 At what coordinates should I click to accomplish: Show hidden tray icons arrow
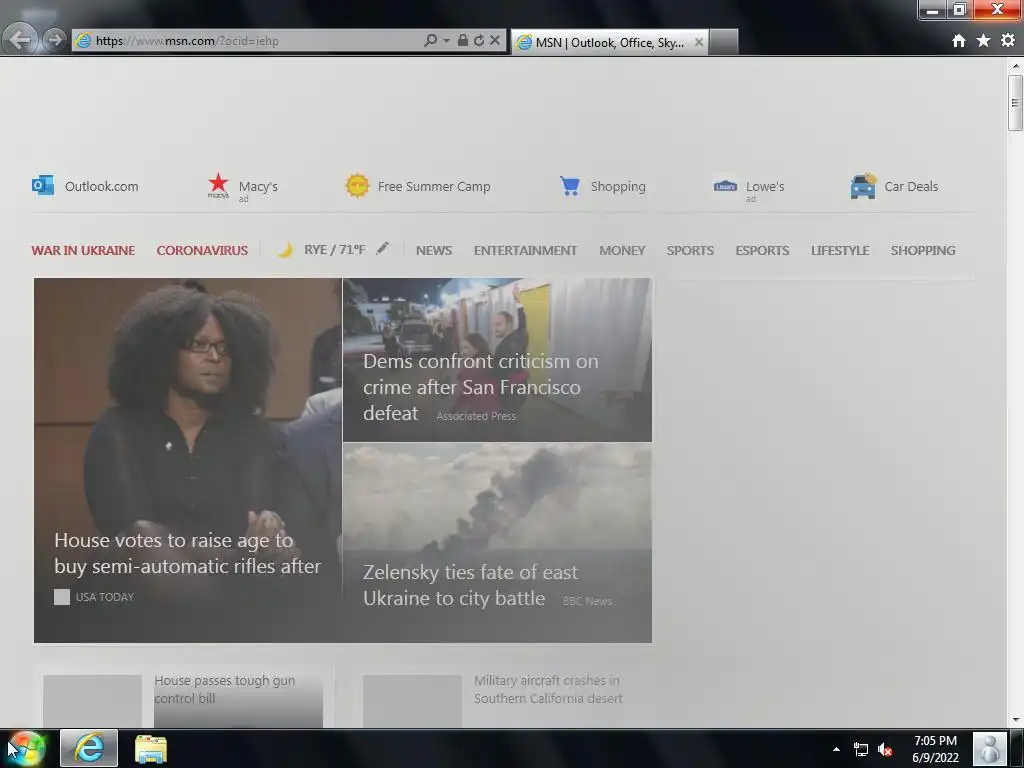point(836,749)
